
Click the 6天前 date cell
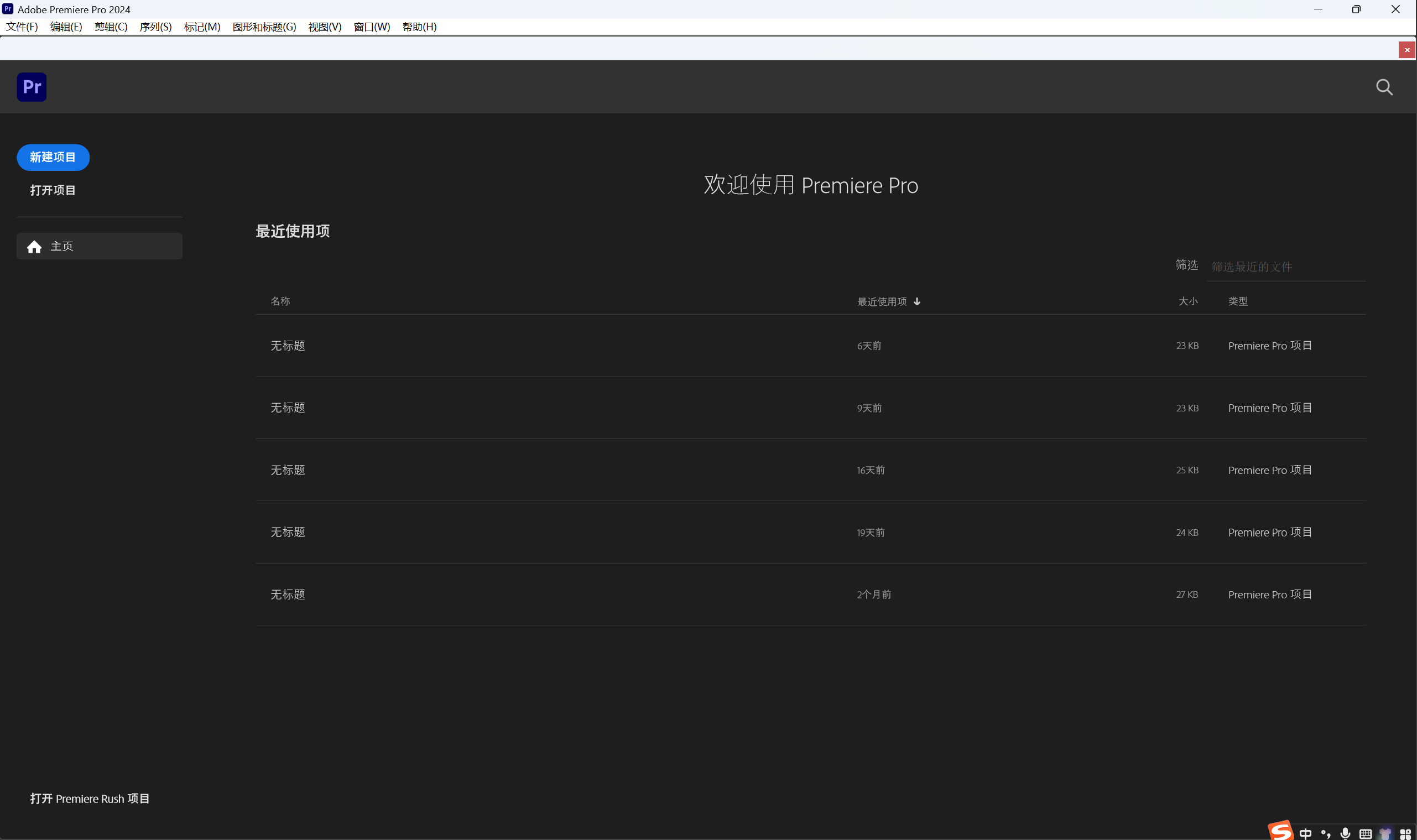(869, 346)
